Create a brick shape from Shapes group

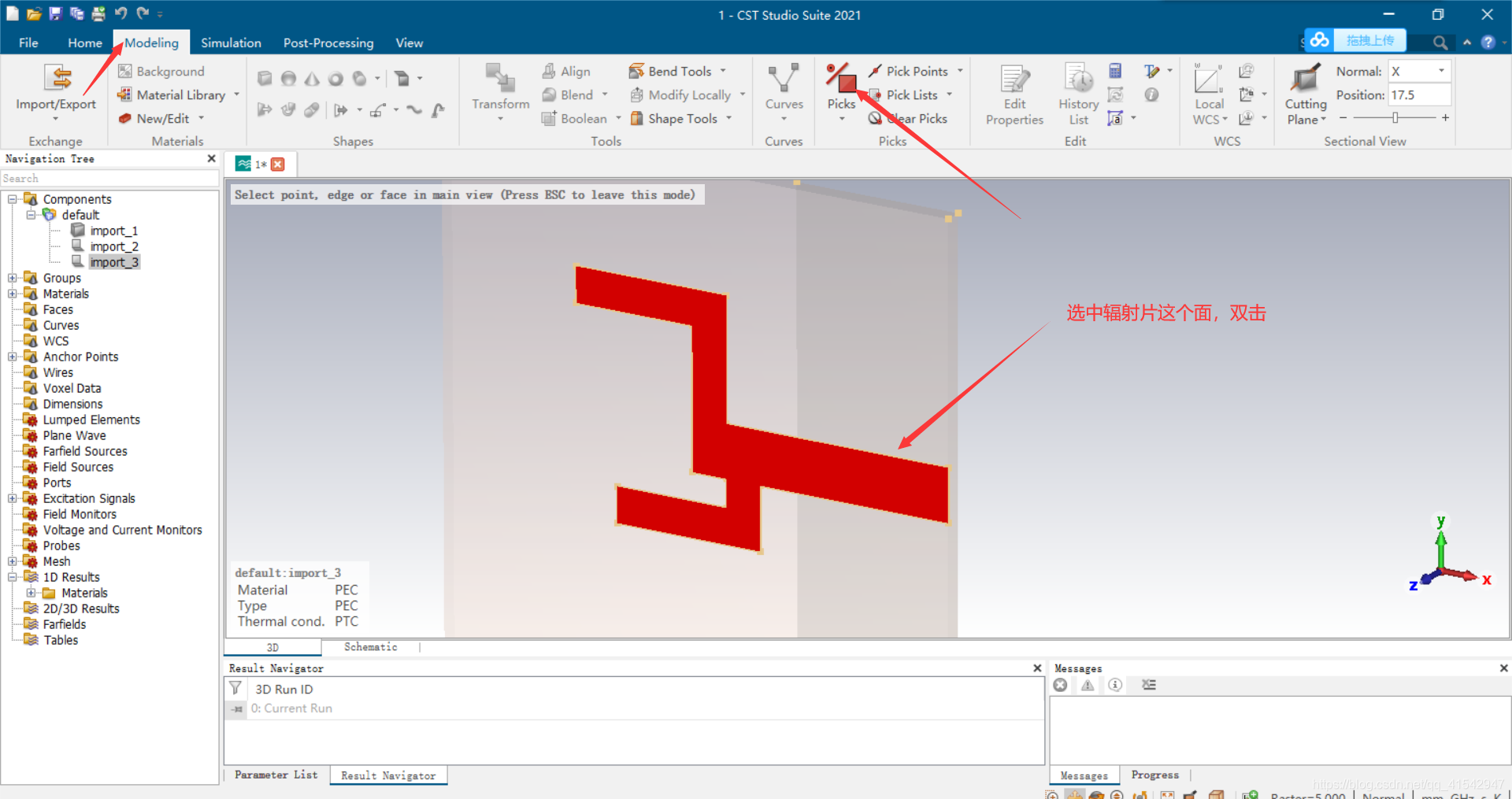(265, 78)
